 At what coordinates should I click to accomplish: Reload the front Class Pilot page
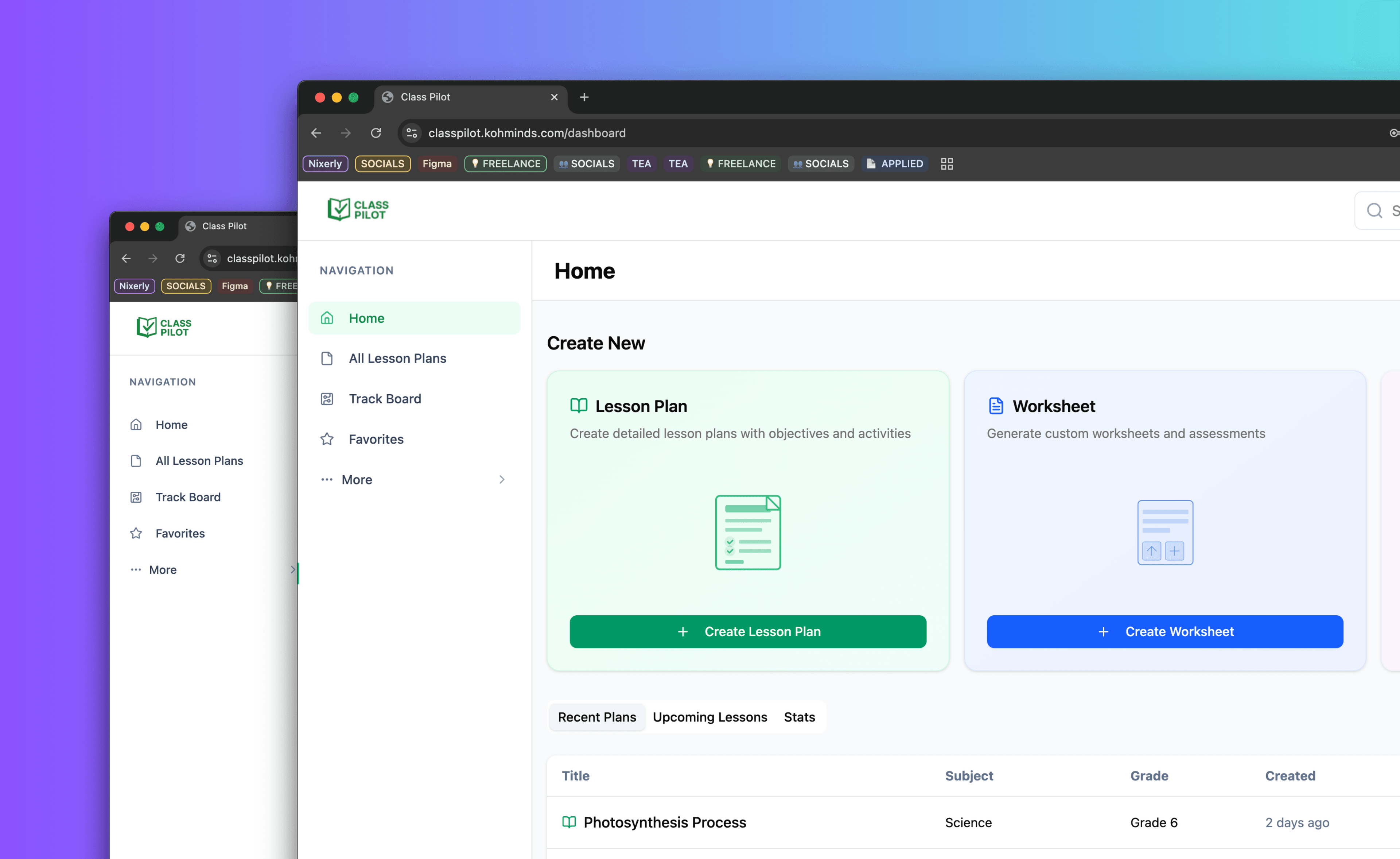pyautogui.click(x=376, y=133)
